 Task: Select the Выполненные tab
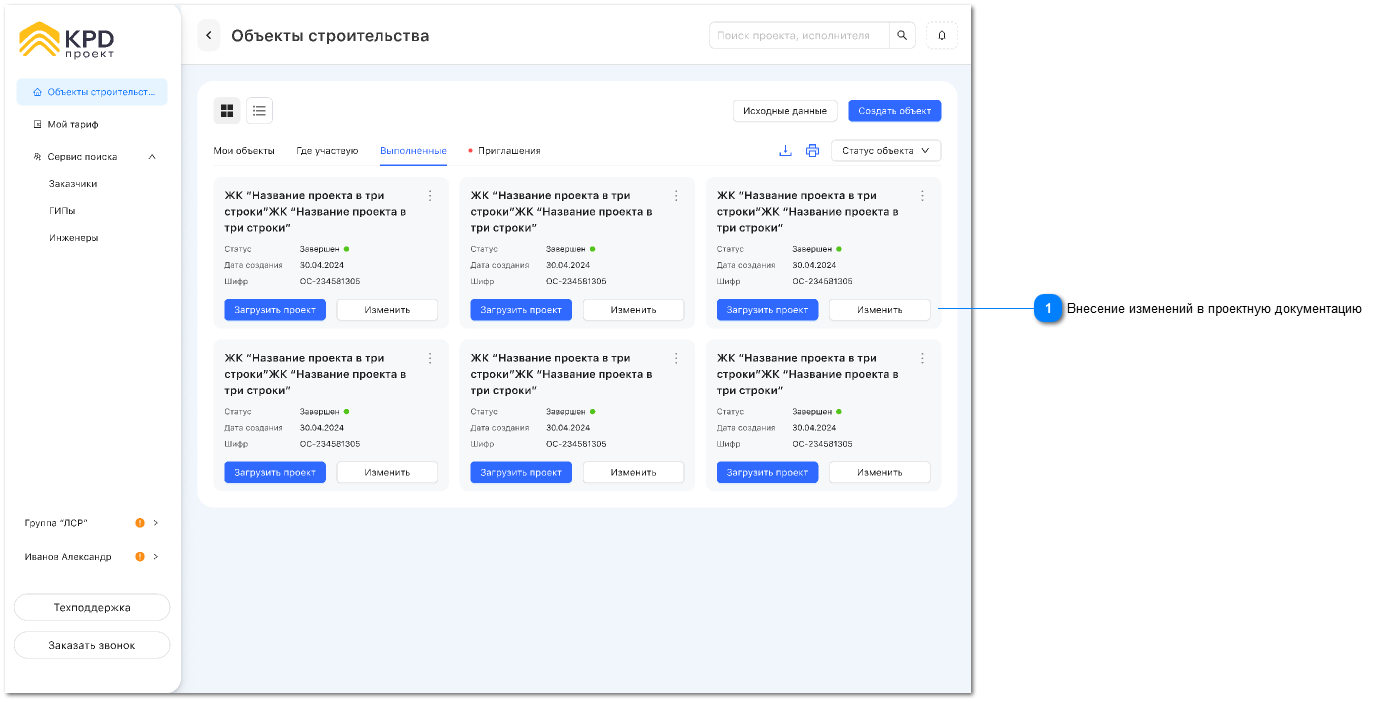tap(413, 151)
